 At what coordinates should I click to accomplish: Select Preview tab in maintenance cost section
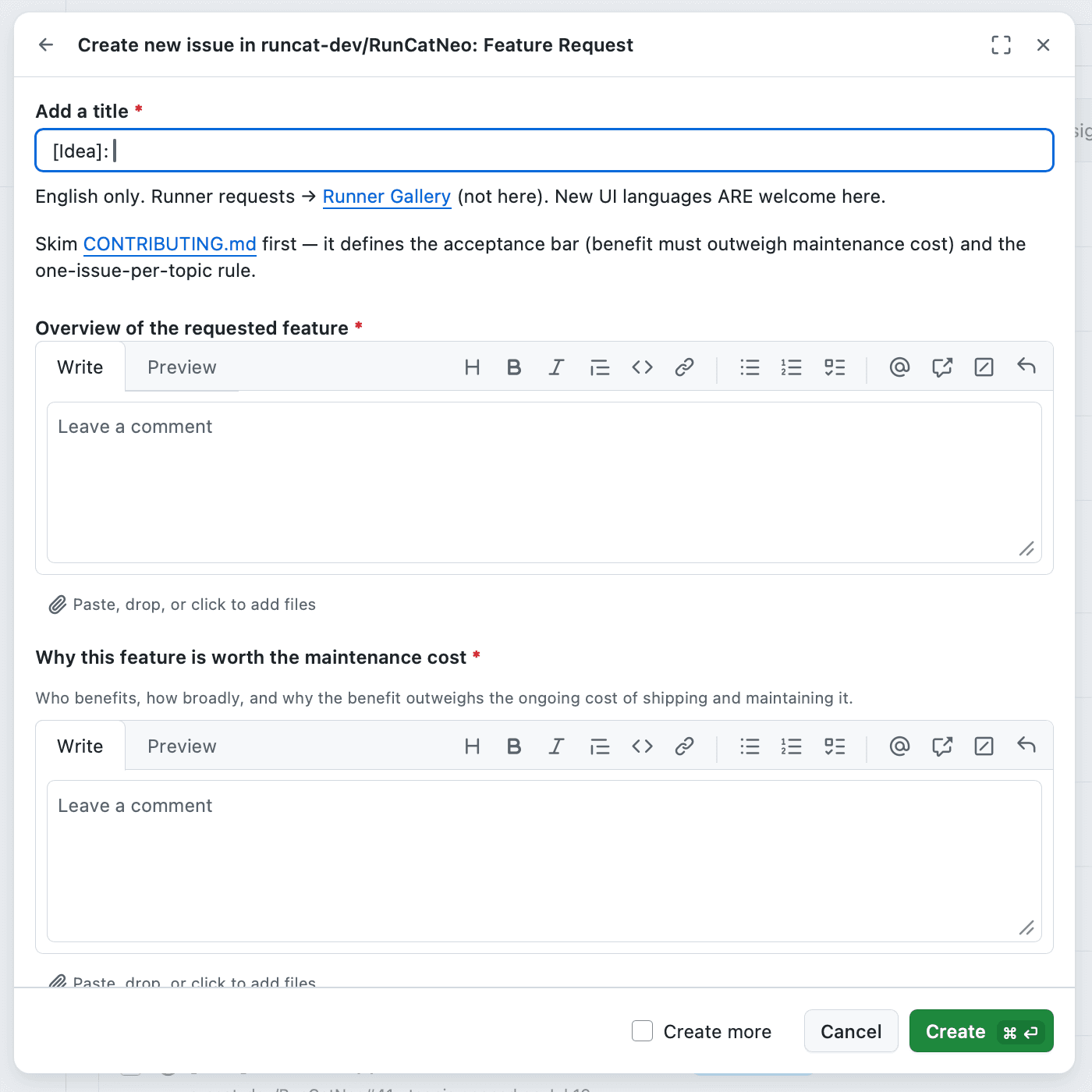coord(182,746)
